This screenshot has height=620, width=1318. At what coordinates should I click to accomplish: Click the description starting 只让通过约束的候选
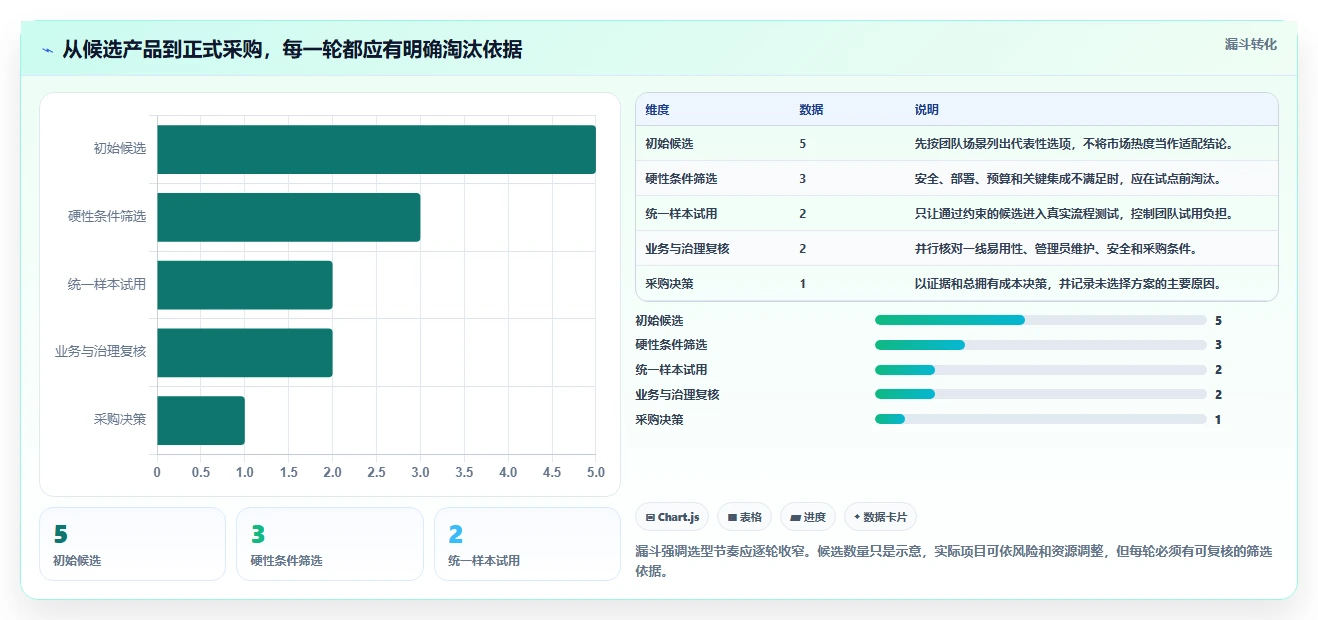coord(1073,214)
